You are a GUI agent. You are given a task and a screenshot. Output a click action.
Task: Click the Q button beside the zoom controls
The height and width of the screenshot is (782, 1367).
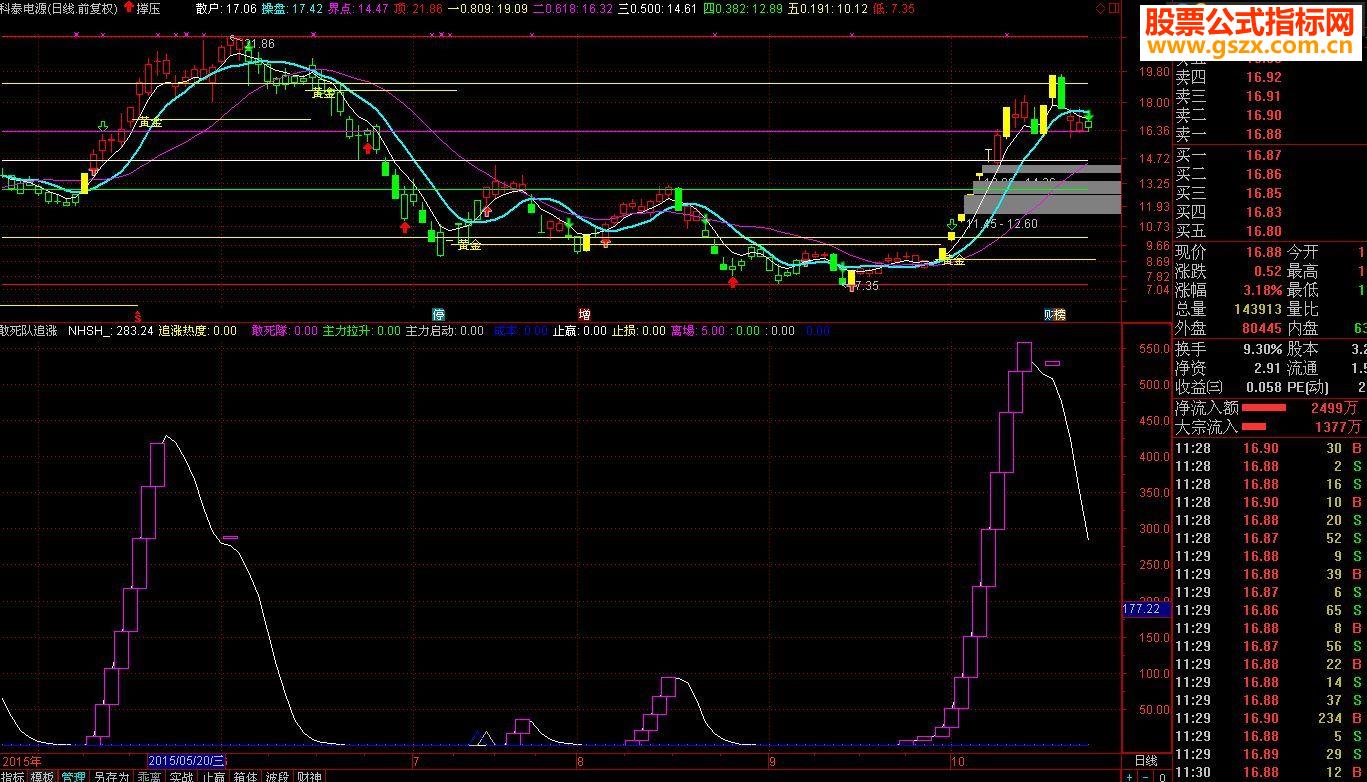click(1163, 776)
